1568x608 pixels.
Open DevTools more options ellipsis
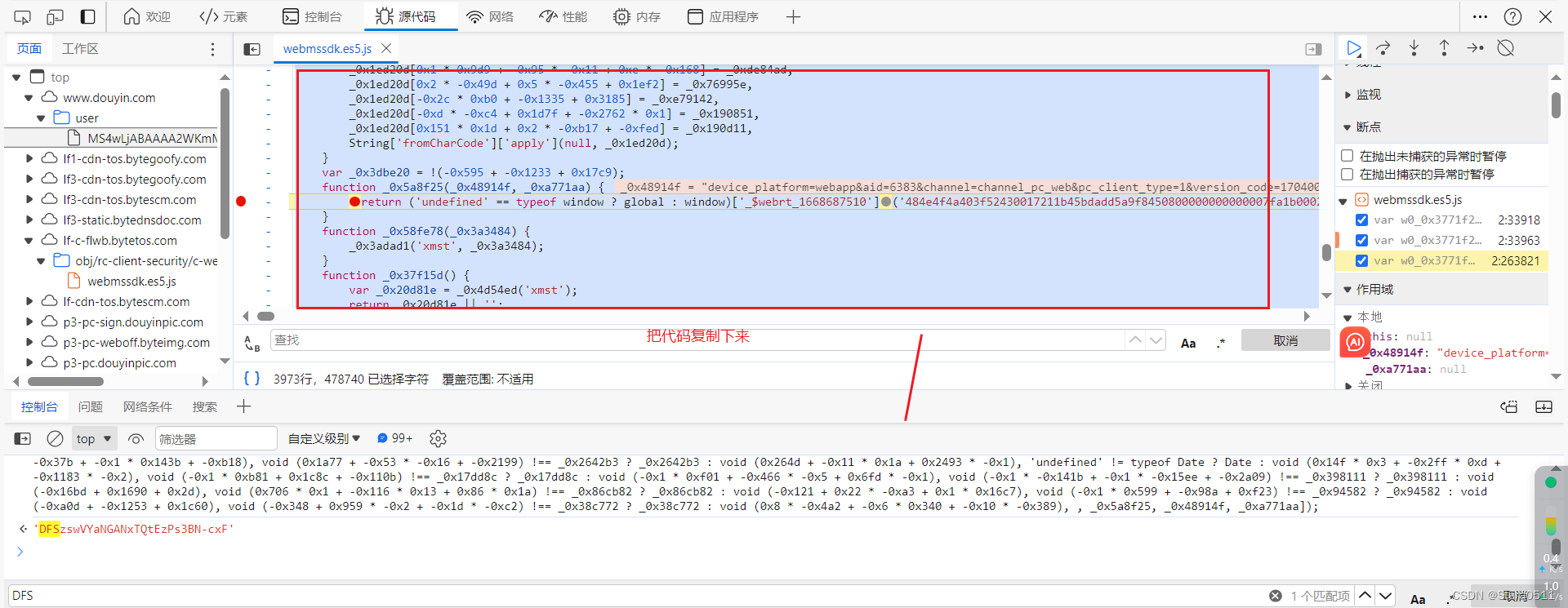tap(1480, 16)
